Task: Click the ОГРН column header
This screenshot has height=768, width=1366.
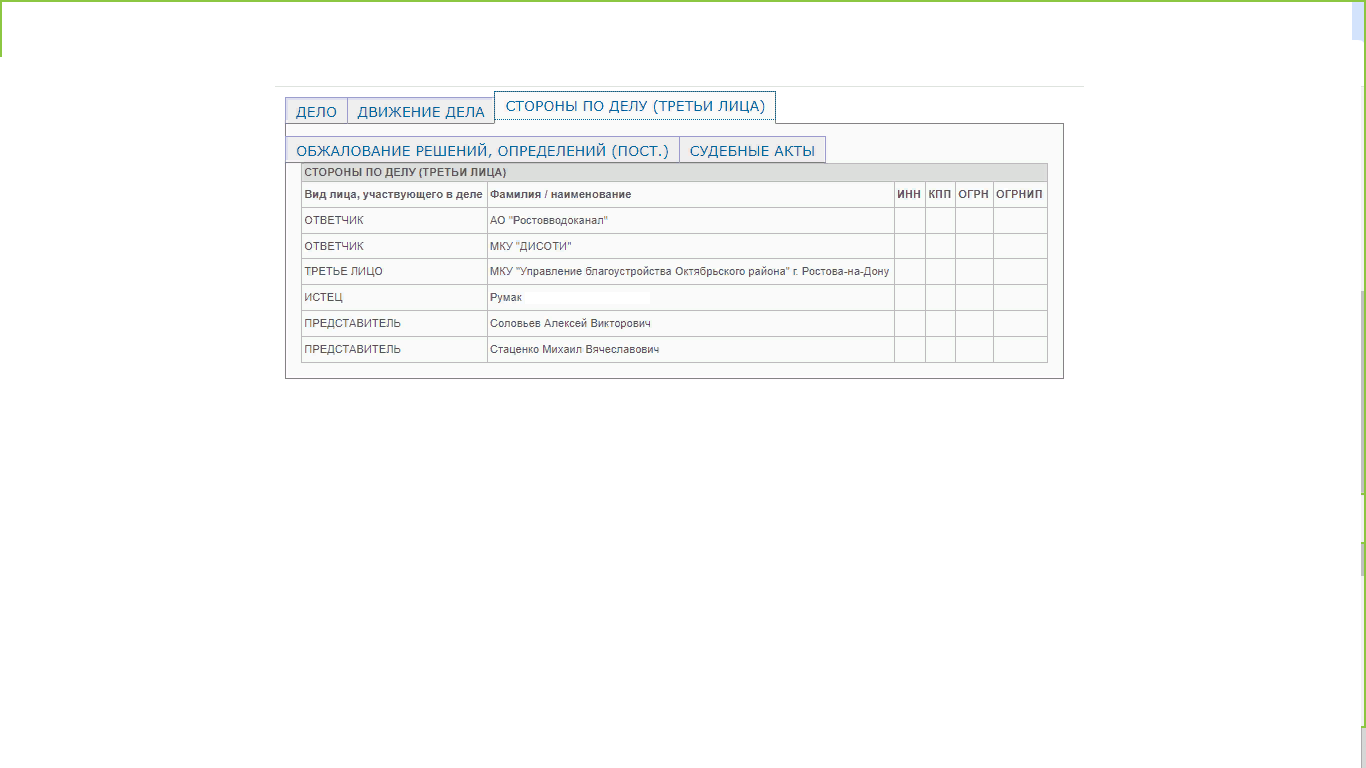Action: [x=974, y=194]
